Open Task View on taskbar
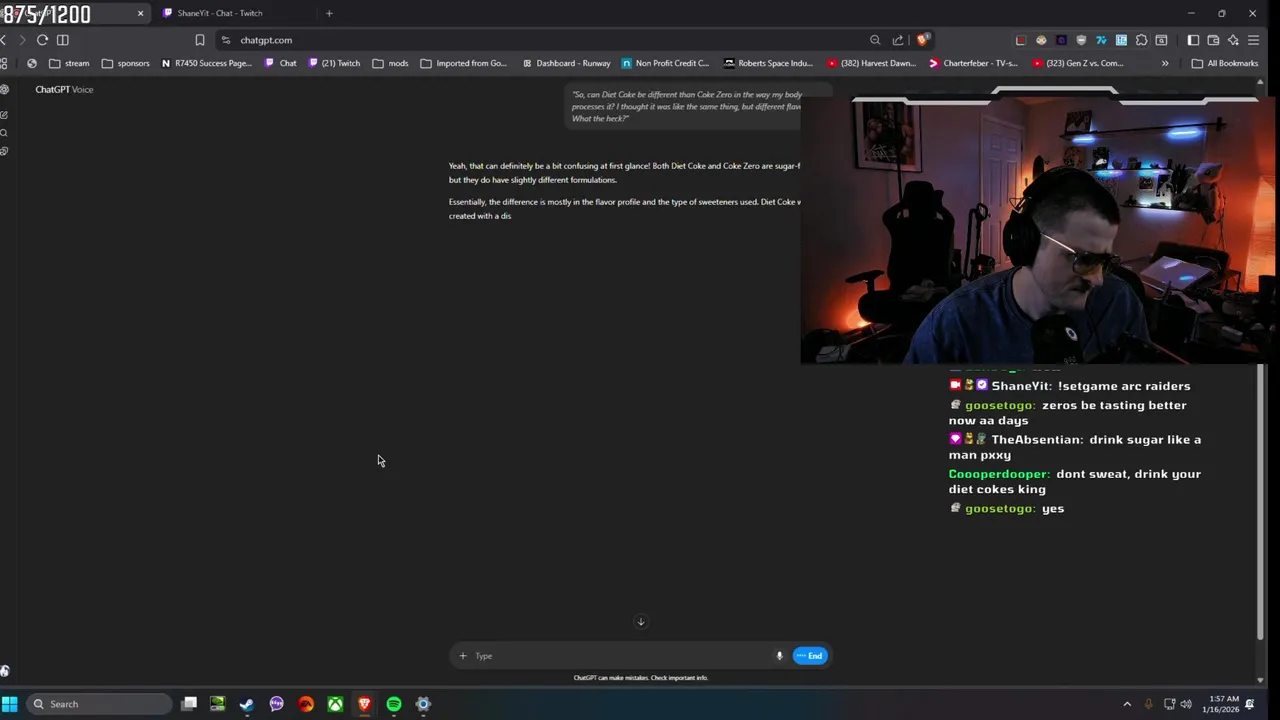Image resolution: width=1280 pixels, height=720 pixels. pyautogui.click(x=189, y=704)
